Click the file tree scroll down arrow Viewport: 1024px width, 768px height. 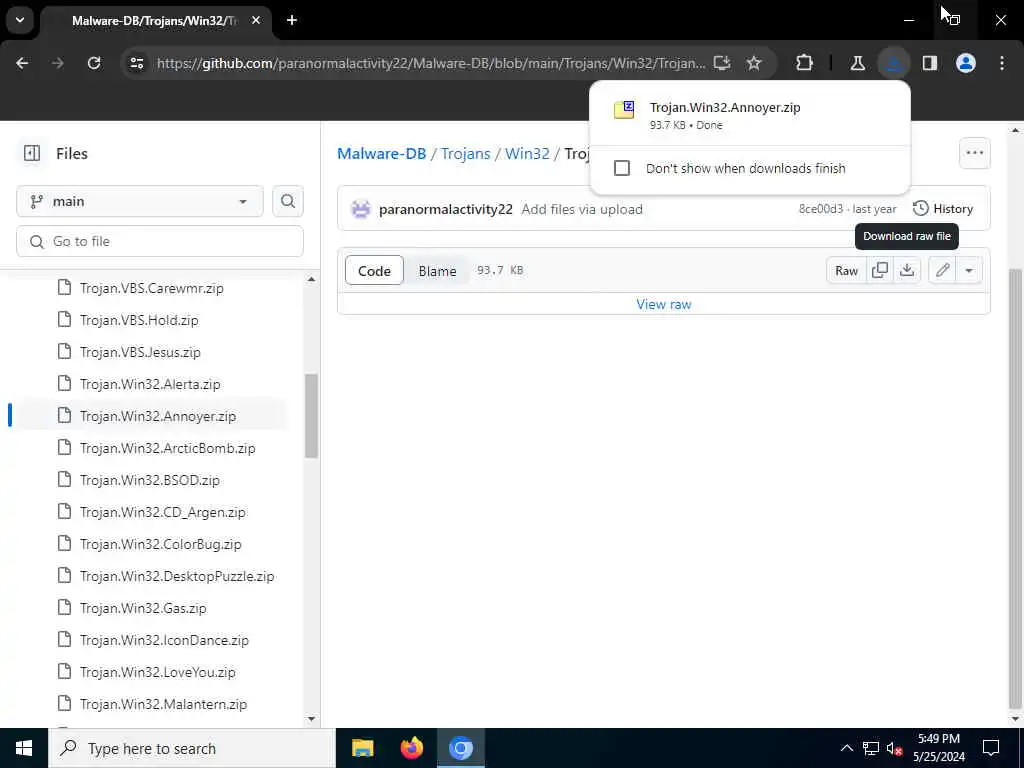[311, 718]
